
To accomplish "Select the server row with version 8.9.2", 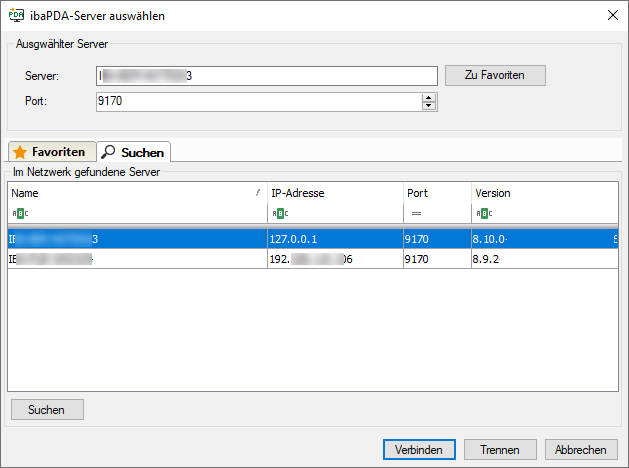I will (313, 259).
